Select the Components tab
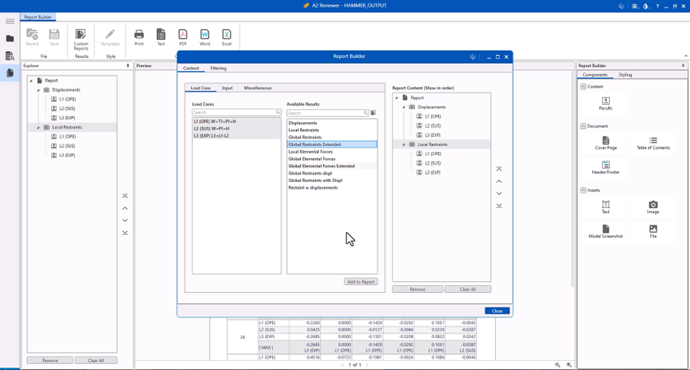The height and width of the screenshot is (370, 690). pos(595,75)
